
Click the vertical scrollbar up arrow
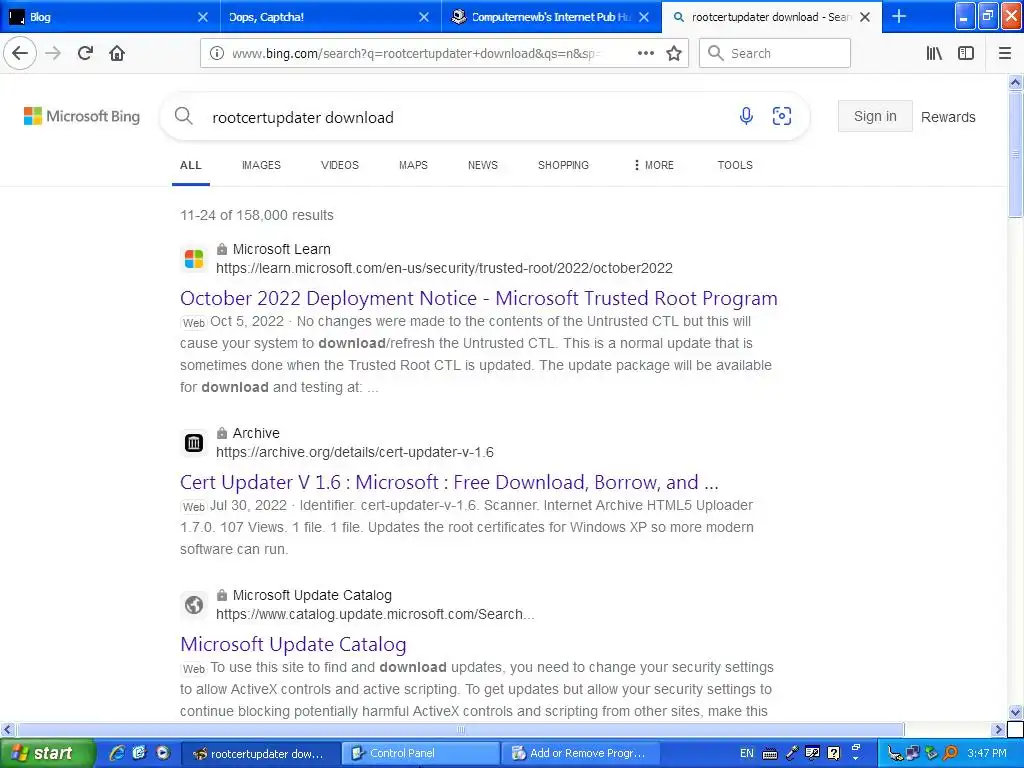tap(1015, 82)
